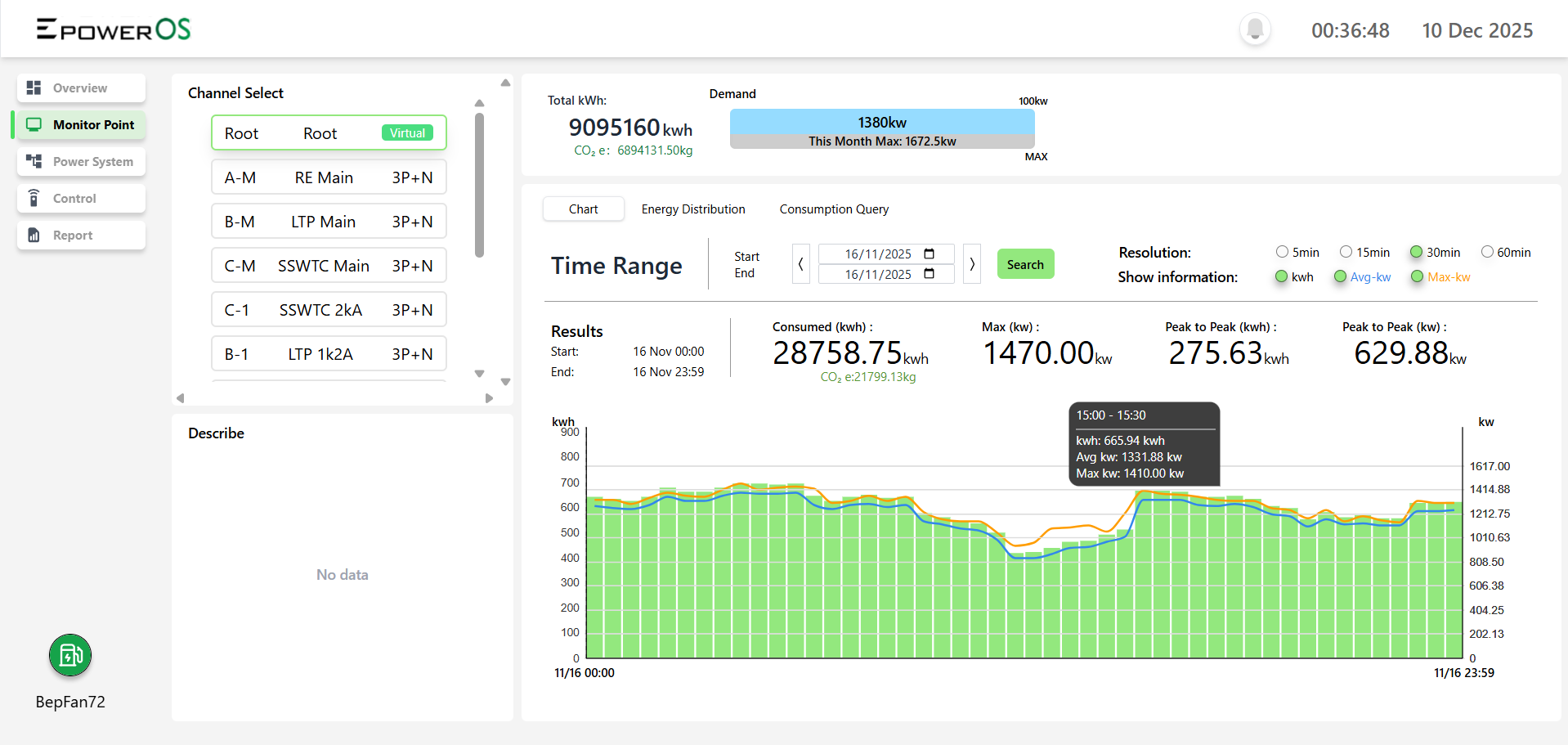Viewport: 1568px width, 745px height.
Task: Toggle the kwh show information checkbox
Action: [x=1281, y=276]
